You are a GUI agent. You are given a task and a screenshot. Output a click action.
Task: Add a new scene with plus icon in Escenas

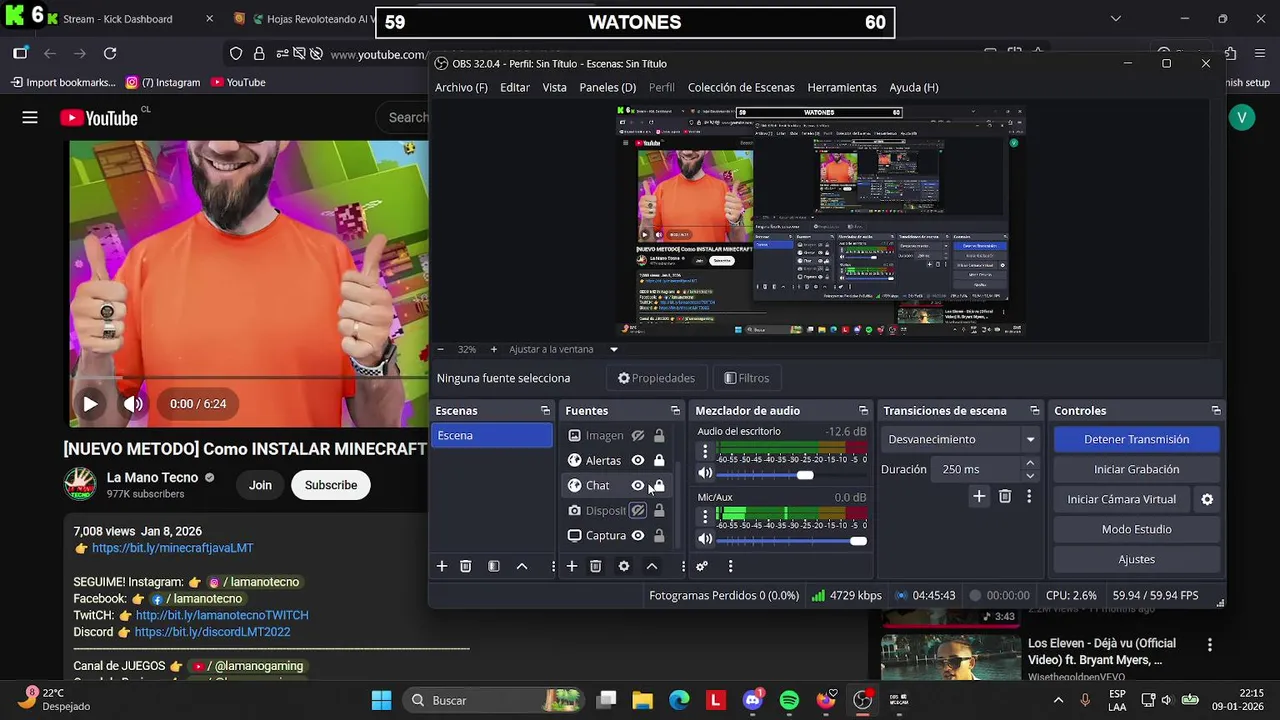click(x=442, y=566)
